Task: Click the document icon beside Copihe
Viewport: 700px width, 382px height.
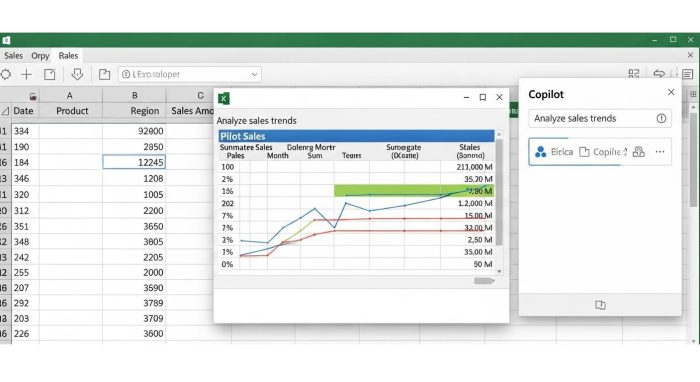Action: click(x=584, y=152)
